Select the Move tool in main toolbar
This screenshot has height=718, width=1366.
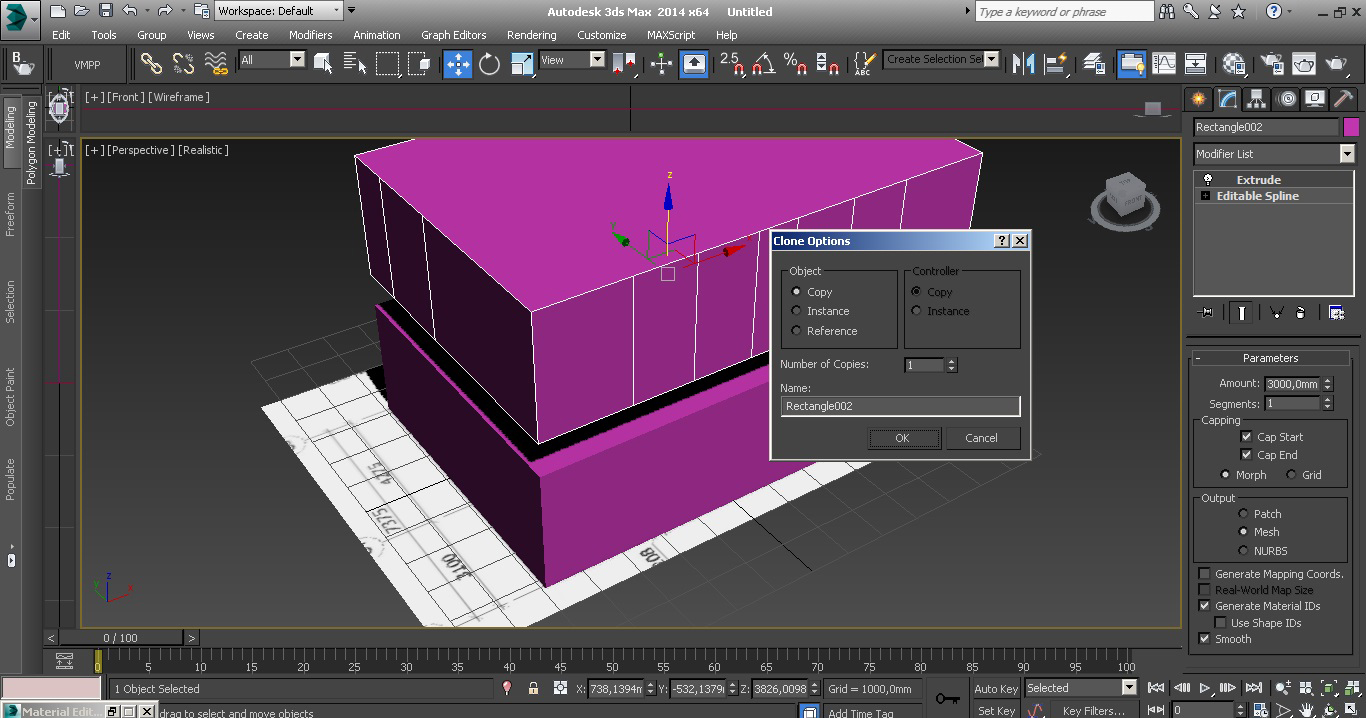[457, 64]
